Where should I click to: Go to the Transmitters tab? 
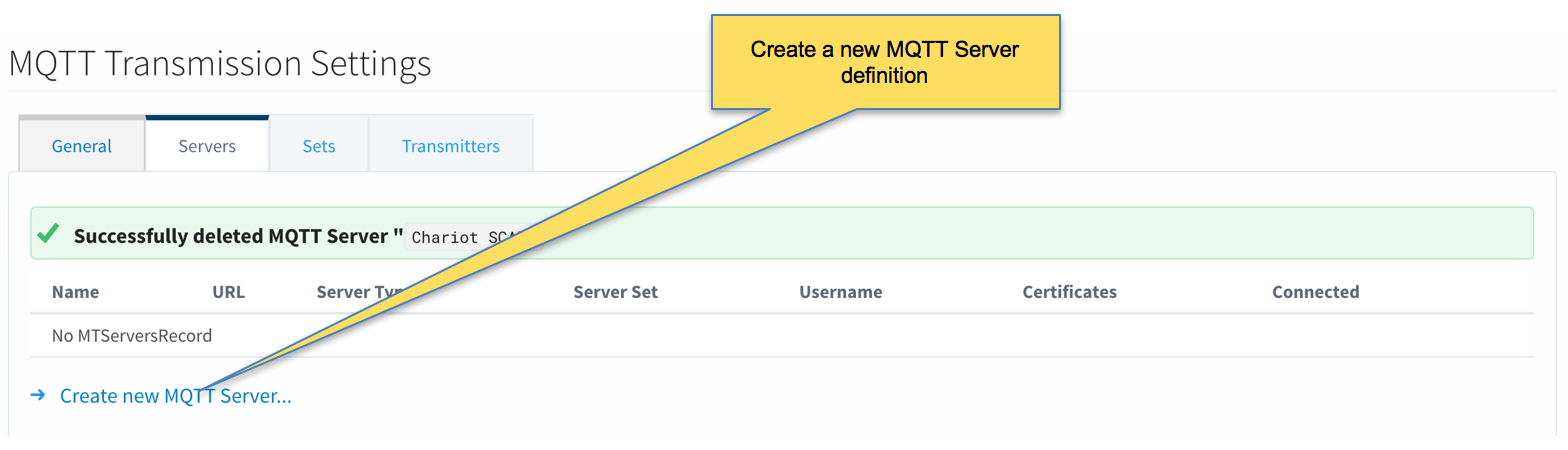451,145
